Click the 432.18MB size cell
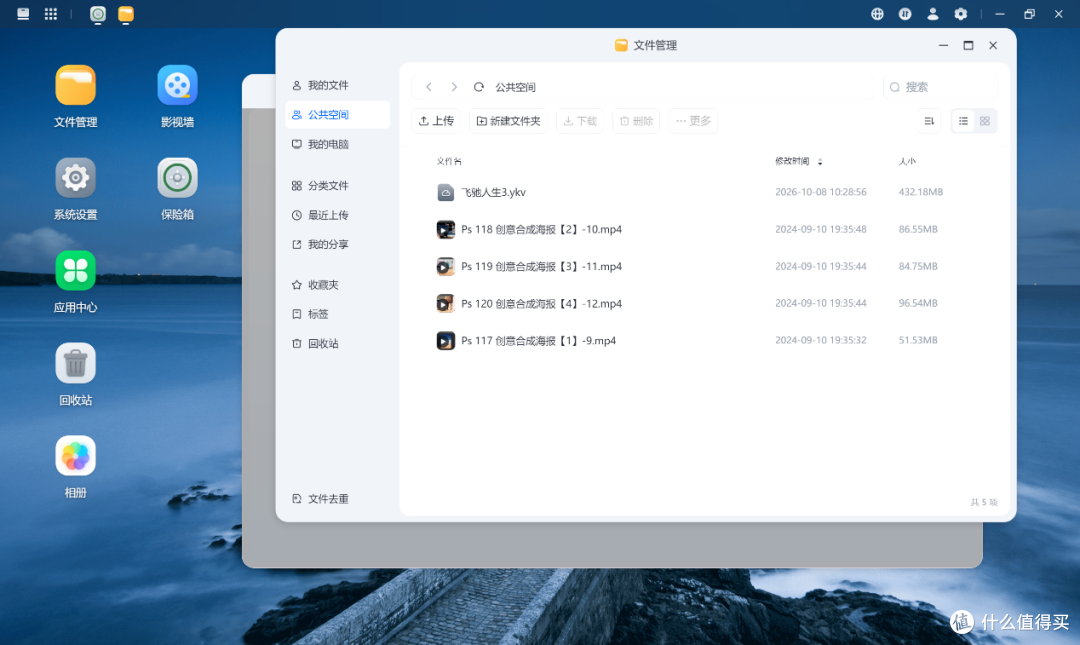Viewport: 1080px width, 645px height. [x=920, y=192]
